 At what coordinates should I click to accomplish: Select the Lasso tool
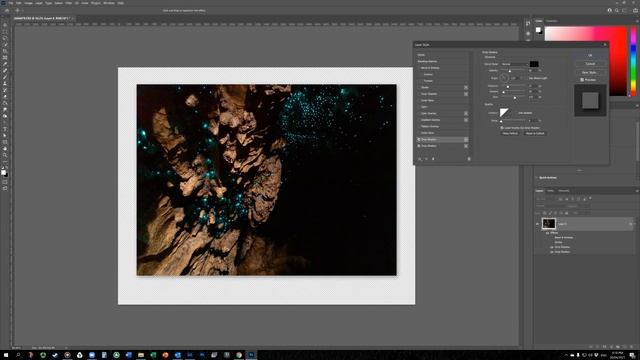pyautogui.click(x=5, y=38)
